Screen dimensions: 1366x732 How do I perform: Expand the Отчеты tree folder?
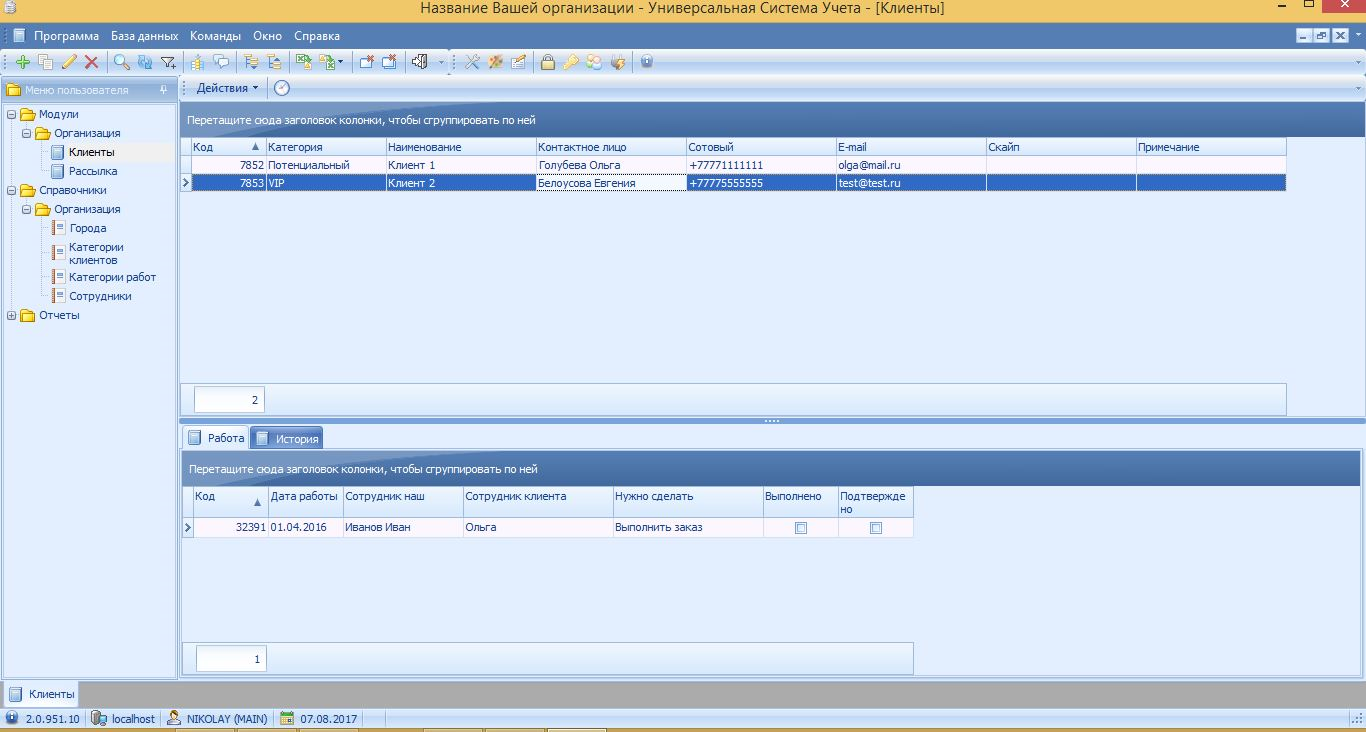click(12, 316)
